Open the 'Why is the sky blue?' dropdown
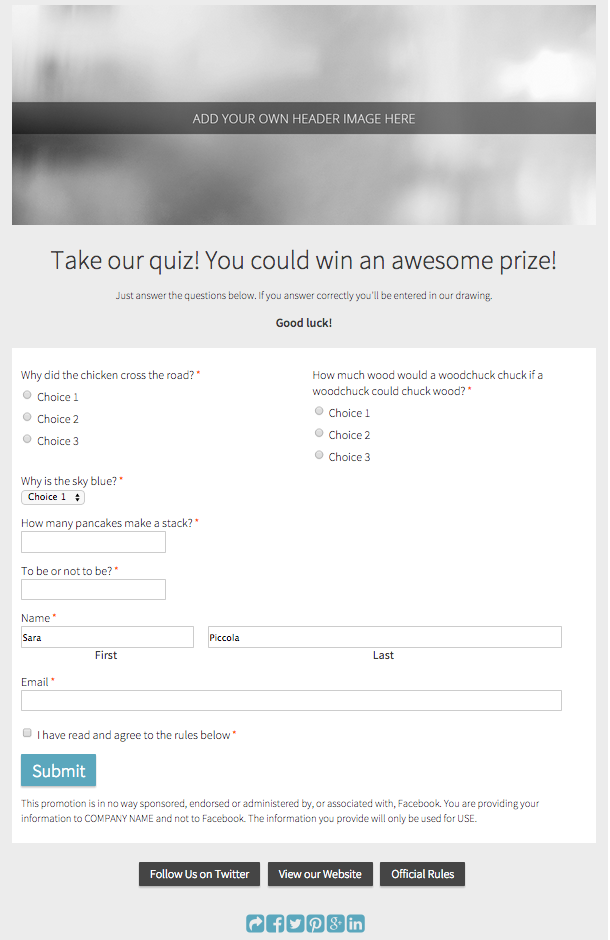The image size is (610, 940). pyautogui.click(x=52, y=497)
